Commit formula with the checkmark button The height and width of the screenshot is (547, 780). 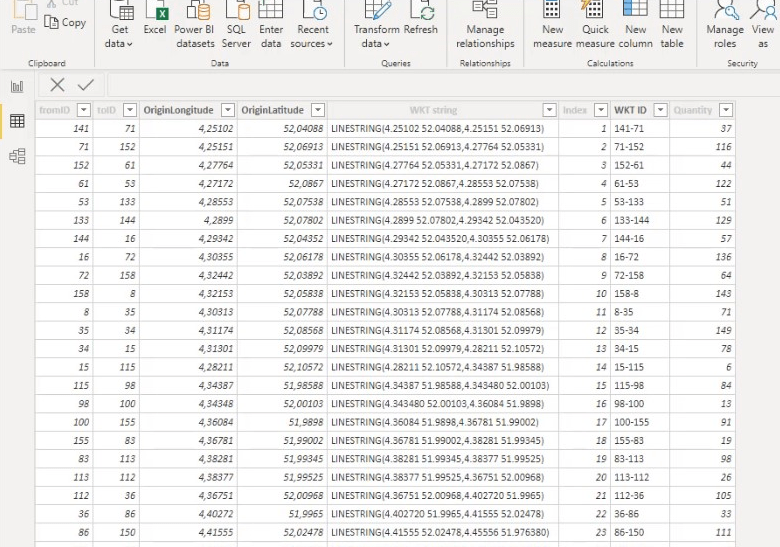[86, 85]
